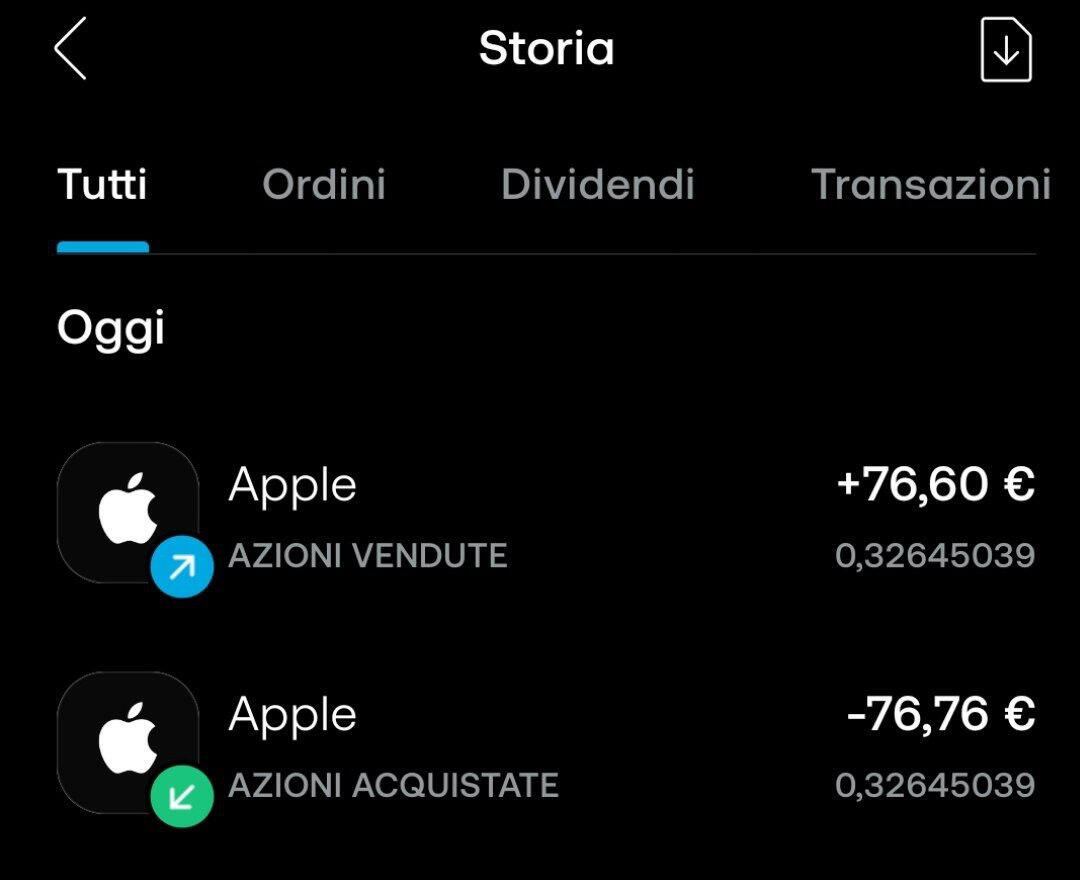Tap the sold share quantity 0,32645039
1080x880 pixels.
[935, 556]
